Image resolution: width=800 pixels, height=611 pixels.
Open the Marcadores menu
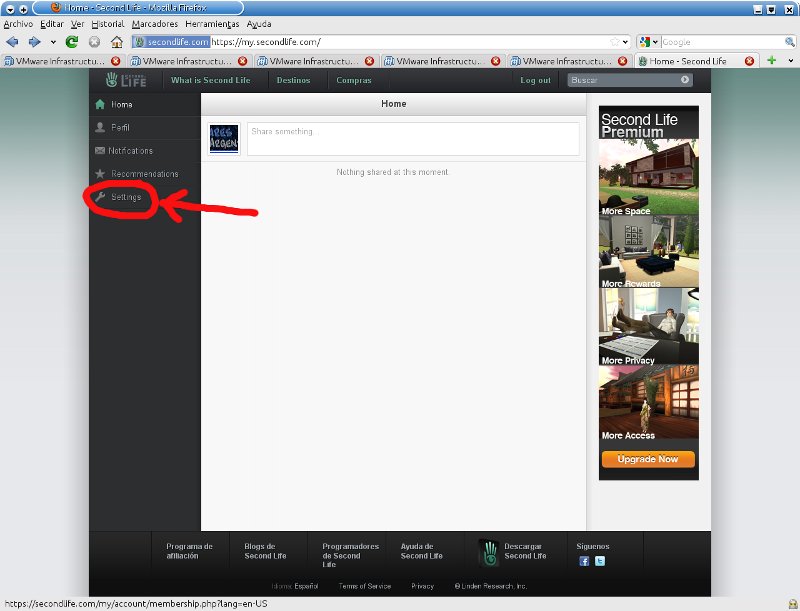click(155, 24)
